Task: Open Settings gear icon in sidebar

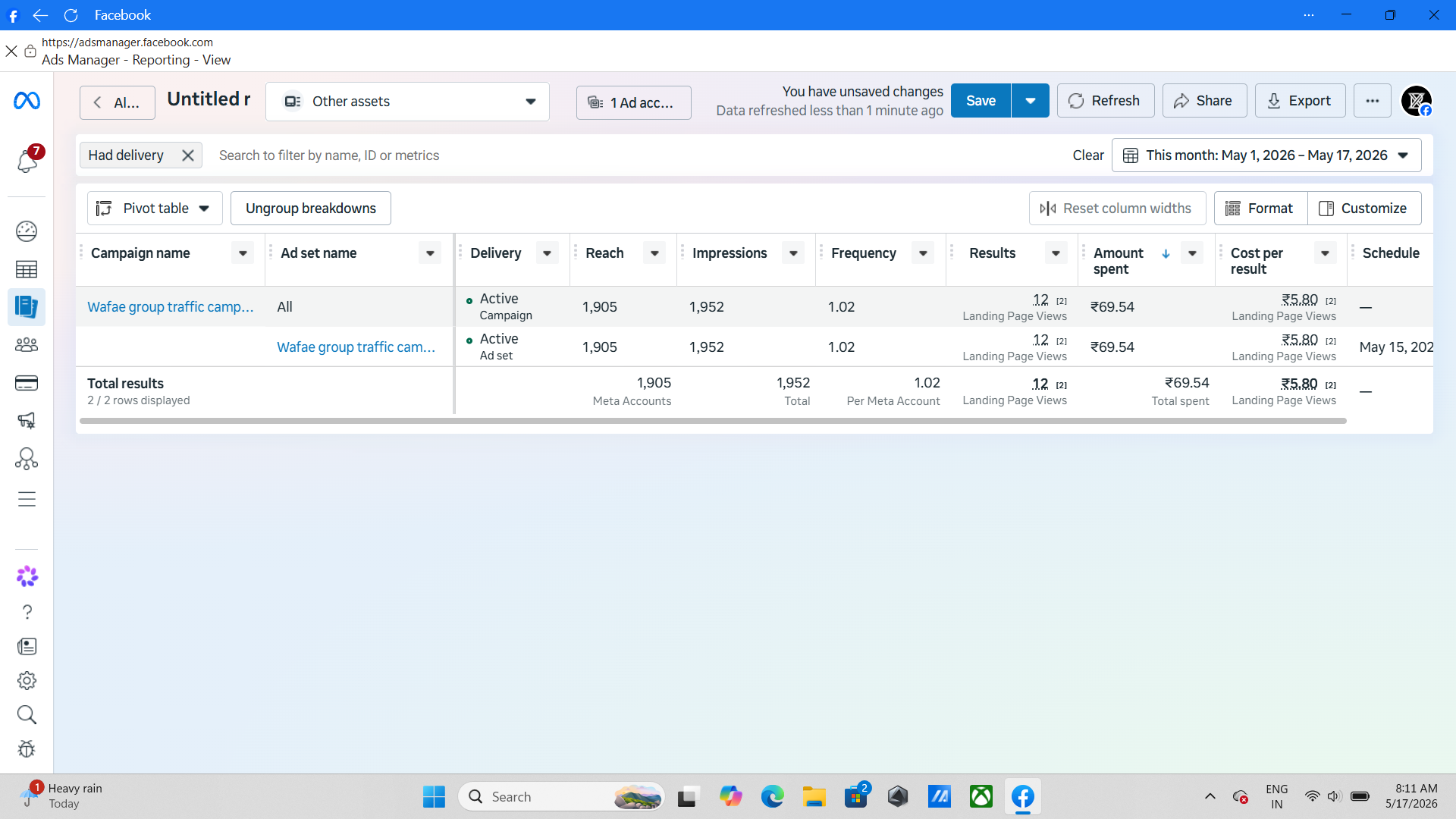Action: 27,680
